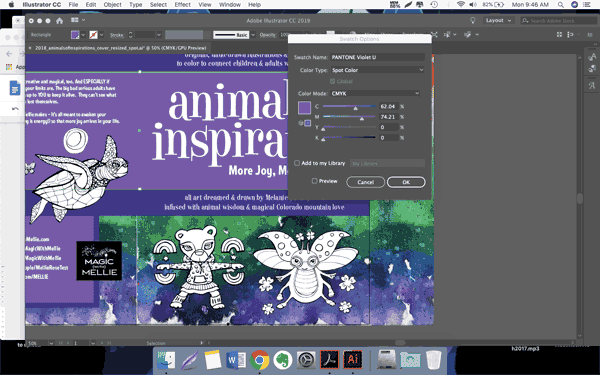Screen dimensions: 600x375
Task: Click the Magenta slider track
Action: 349,117
